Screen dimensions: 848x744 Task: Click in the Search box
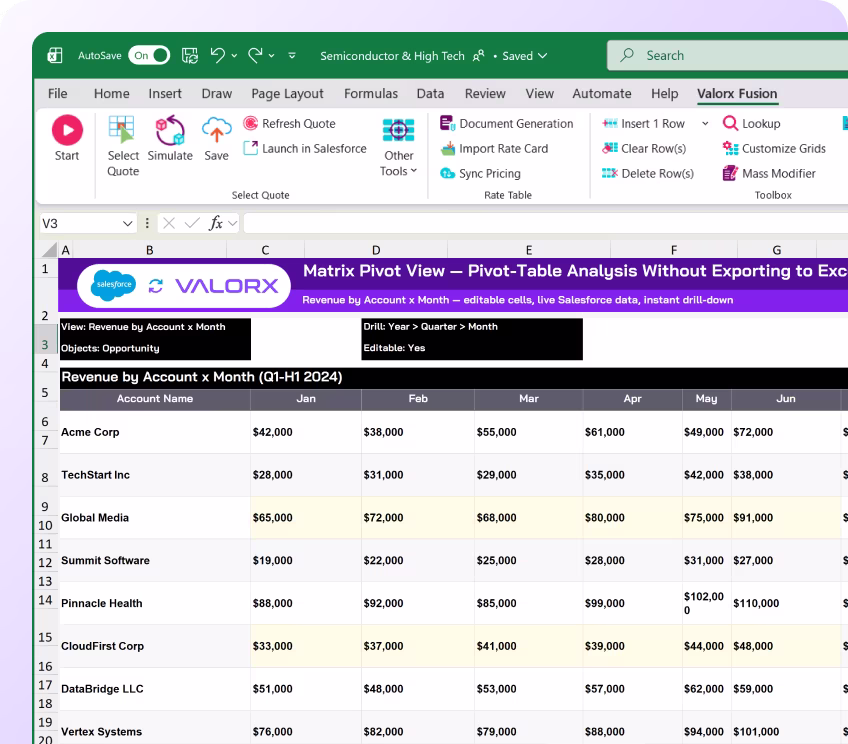[727, 55]
